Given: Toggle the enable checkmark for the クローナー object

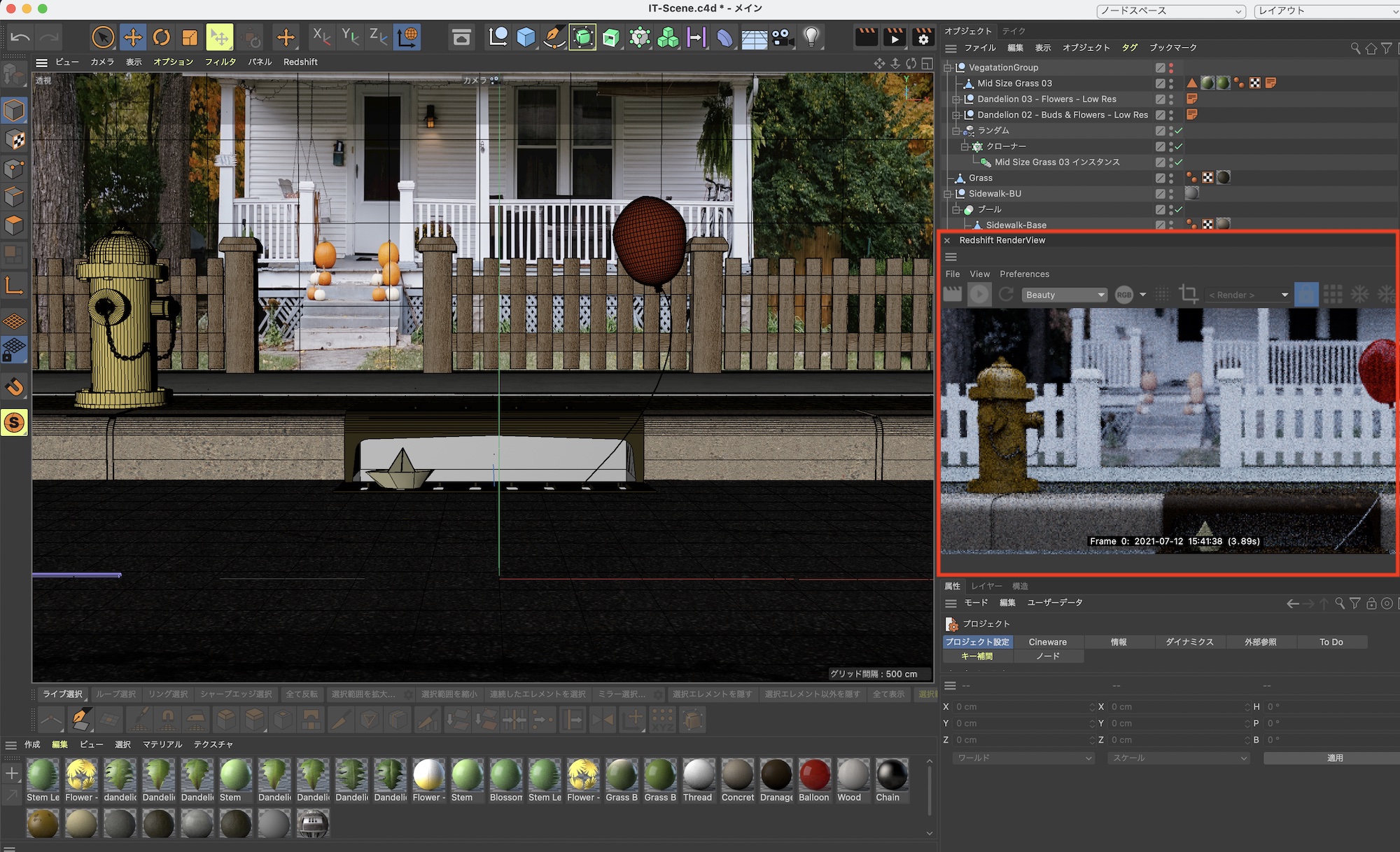Looking at the screenshot, I should [x=1179, y=146].
